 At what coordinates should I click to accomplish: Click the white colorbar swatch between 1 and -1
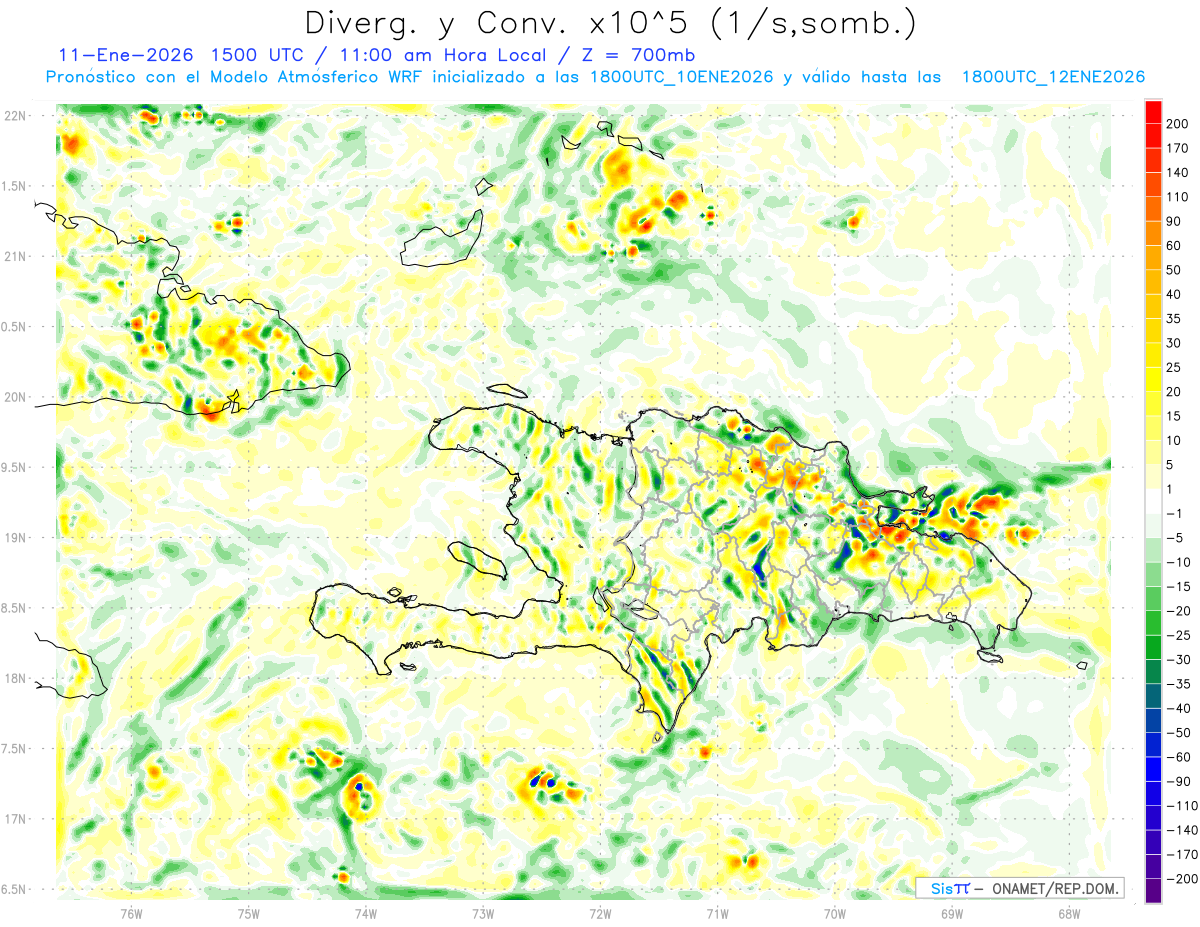pos(1153,502)
